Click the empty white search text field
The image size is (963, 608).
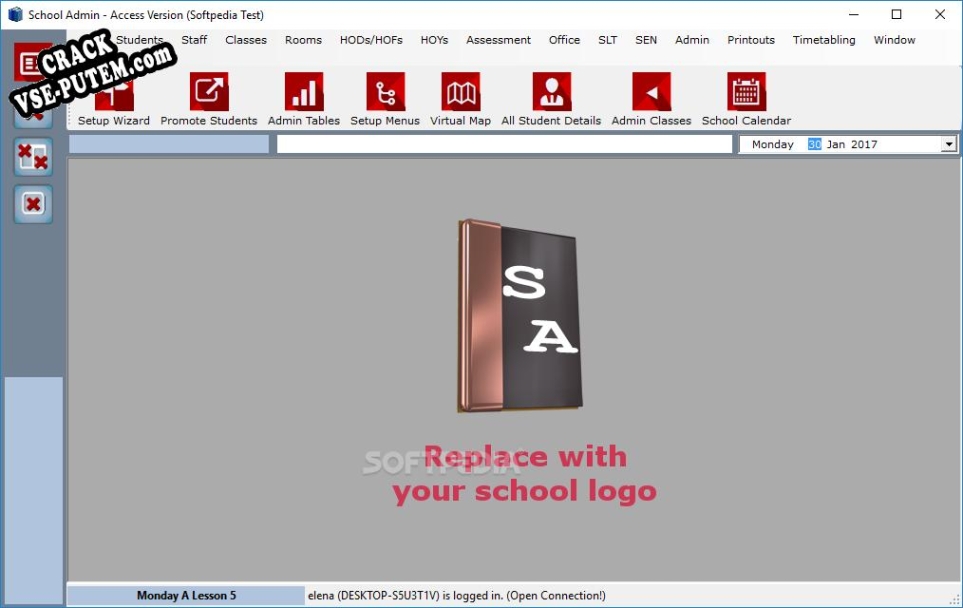click(504, 144)
